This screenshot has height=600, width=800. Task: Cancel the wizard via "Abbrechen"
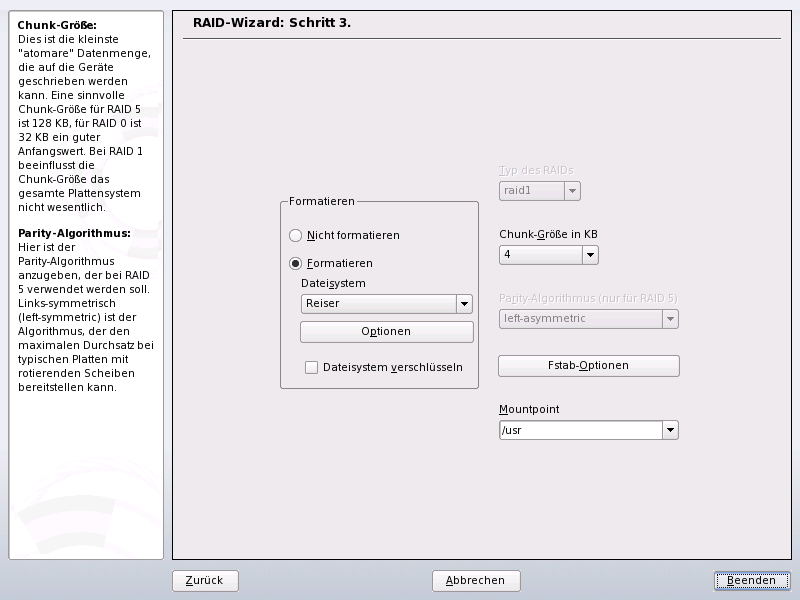coord(476,580)
